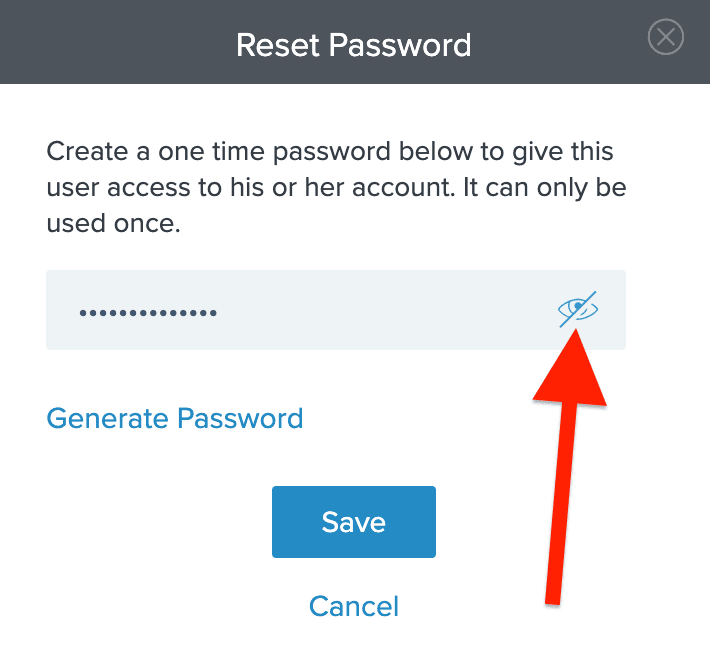
Task: Click the blue Save button
Action: (x=354, y=522)
